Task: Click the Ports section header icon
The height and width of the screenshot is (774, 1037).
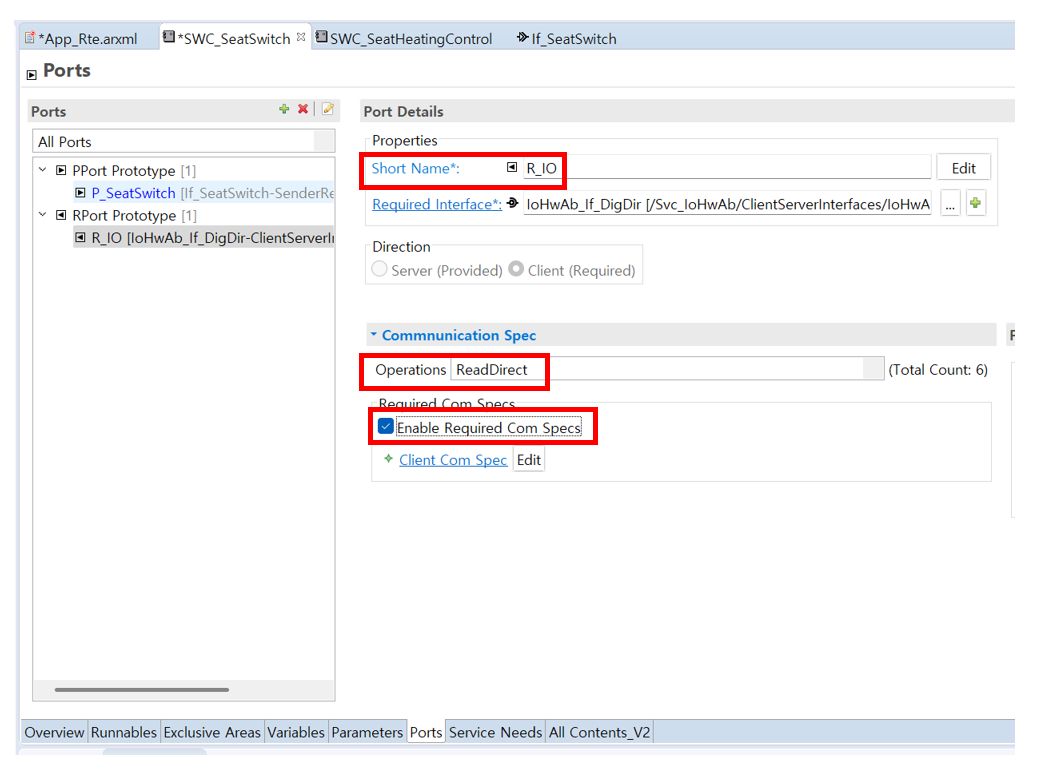Action: tap(31, 75)
